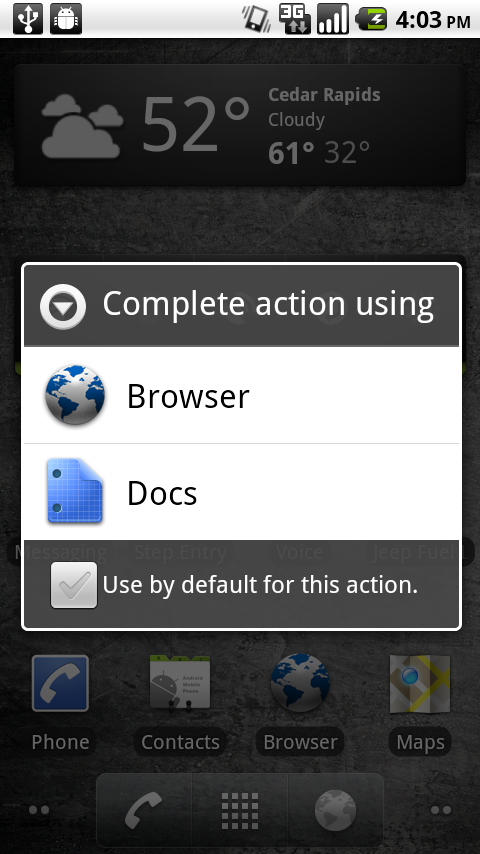
Task: Tap the left home screen page dots
Action: click(39, 810)
